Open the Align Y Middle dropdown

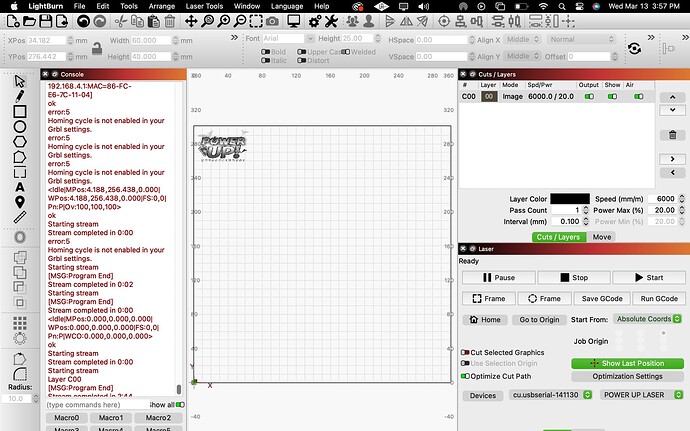(x=522, y=56)
